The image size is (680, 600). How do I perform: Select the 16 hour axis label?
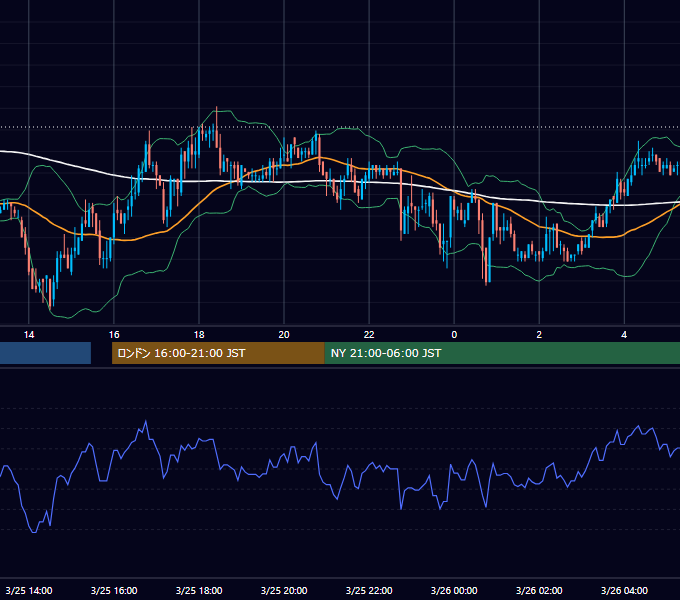[x=114, y=335]
